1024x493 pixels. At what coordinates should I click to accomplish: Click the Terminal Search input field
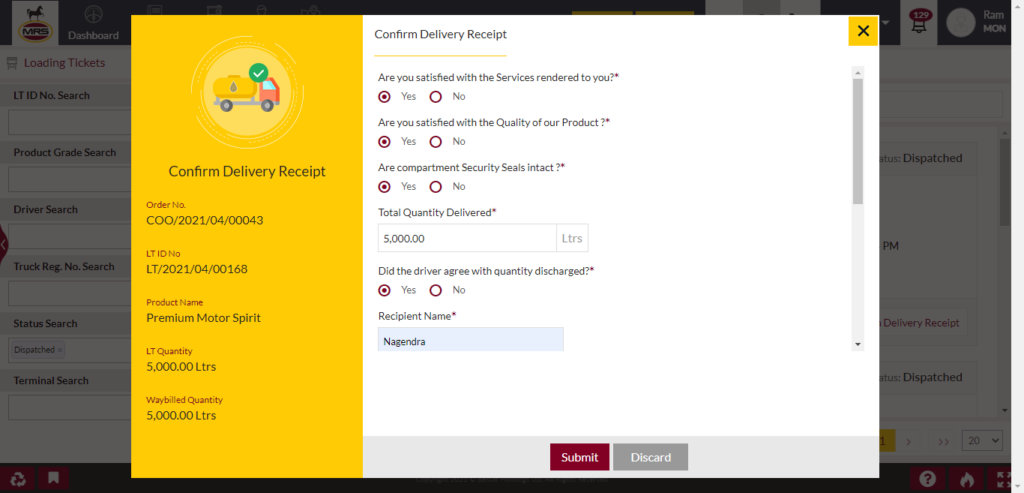(69, 407)
